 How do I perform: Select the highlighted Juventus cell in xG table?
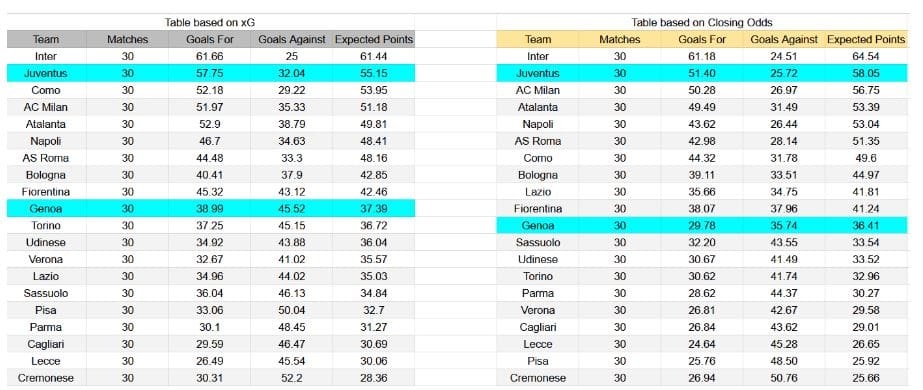[47, 74]
